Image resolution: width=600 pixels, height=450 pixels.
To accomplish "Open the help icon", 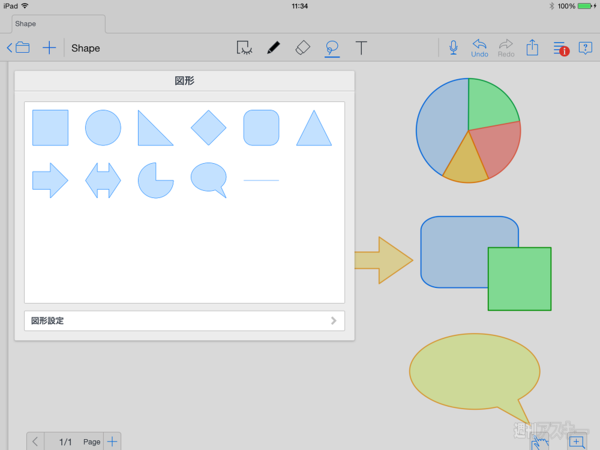I will (x=585, y=48).
